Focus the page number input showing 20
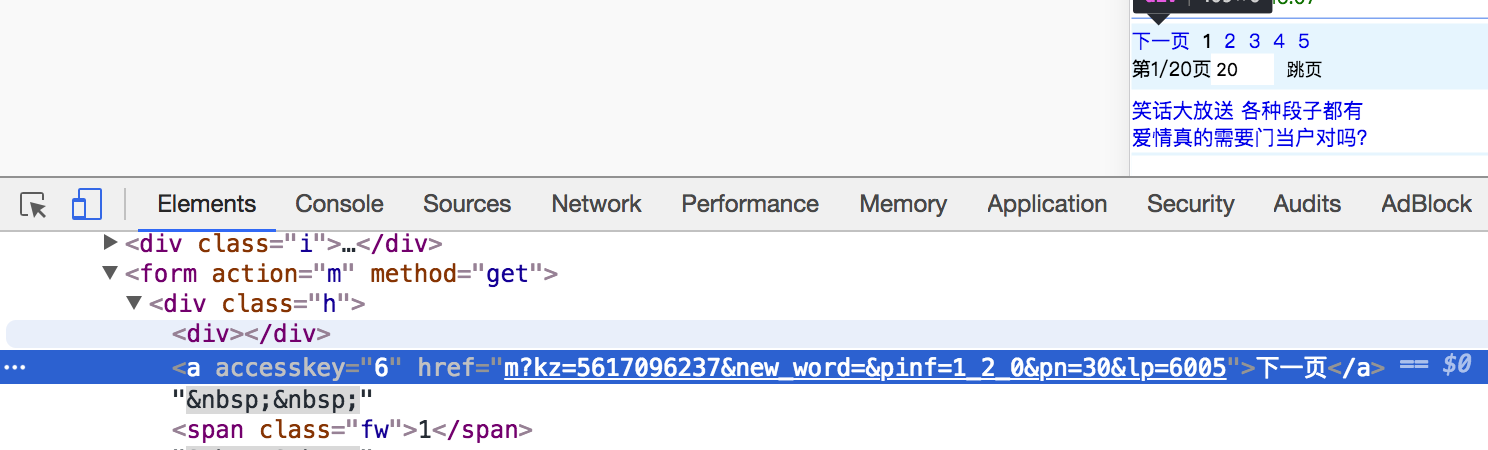This screenshot has width=1488, height=450. coord(1243,69)
